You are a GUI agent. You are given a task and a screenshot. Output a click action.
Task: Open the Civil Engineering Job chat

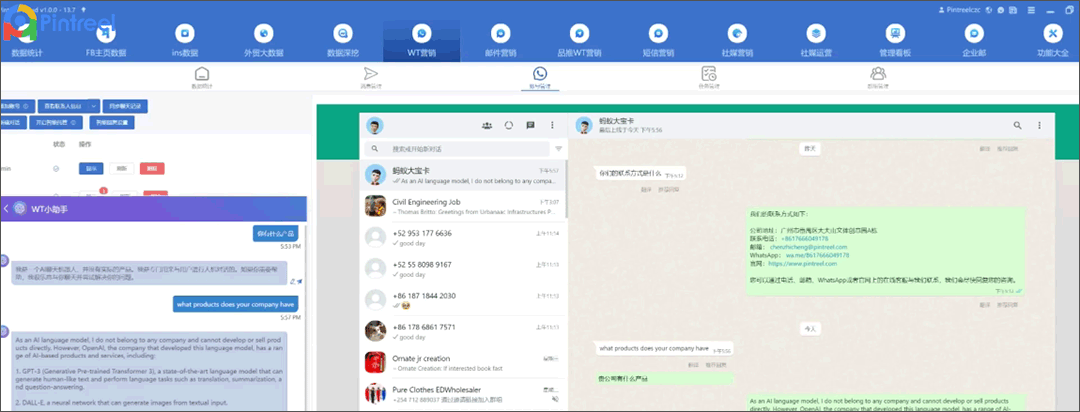(461, 207)
